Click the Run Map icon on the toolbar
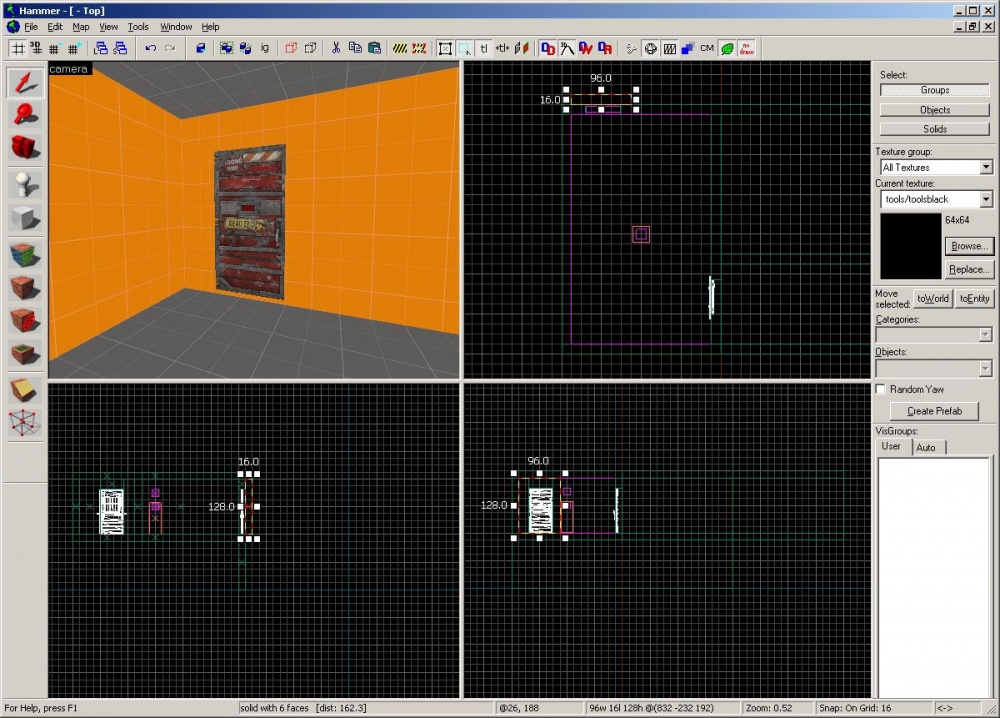Viewport: 1000px width, 718px height. [x=631, y=47]
